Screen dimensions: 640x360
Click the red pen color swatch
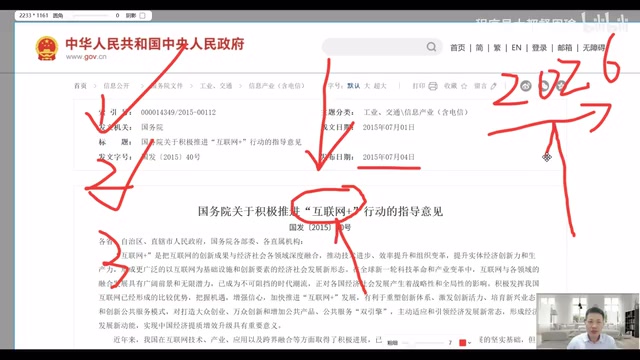462,343
